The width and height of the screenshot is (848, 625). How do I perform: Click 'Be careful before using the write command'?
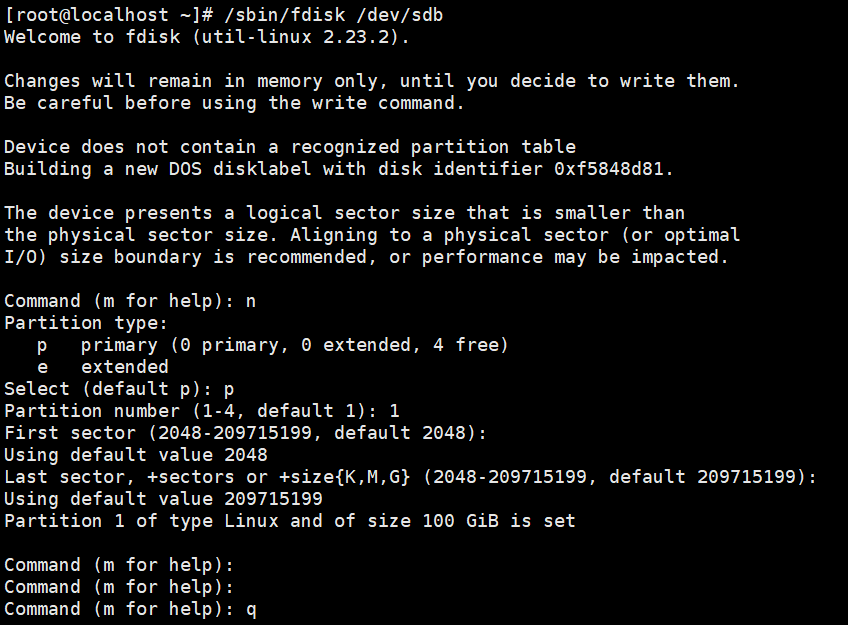click(x=234, y=103)
